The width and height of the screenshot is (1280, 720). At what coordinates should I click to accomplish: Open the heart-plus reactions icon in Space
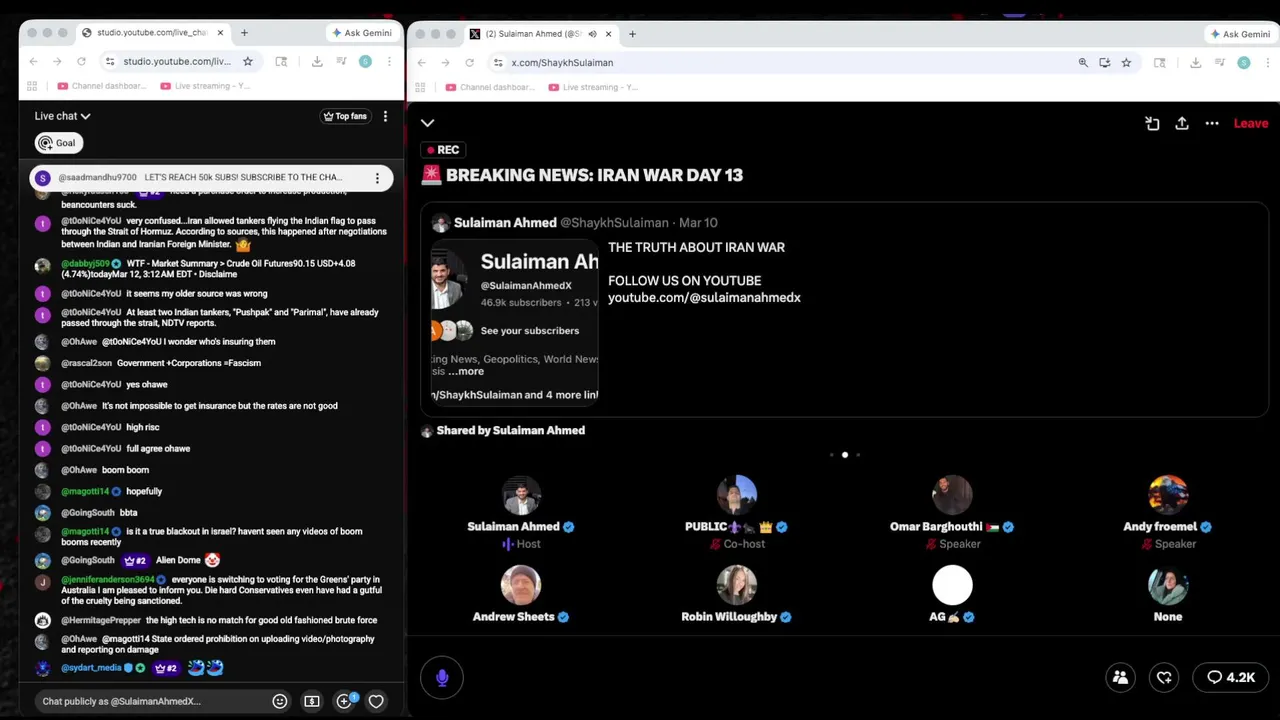pos(1164,677)
